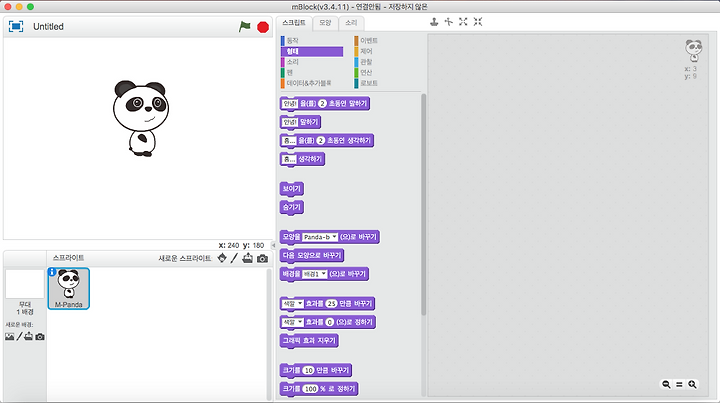Click the 보이기 block
The image size is (720, 403).
pyautogui.click(x=292, y=189)
